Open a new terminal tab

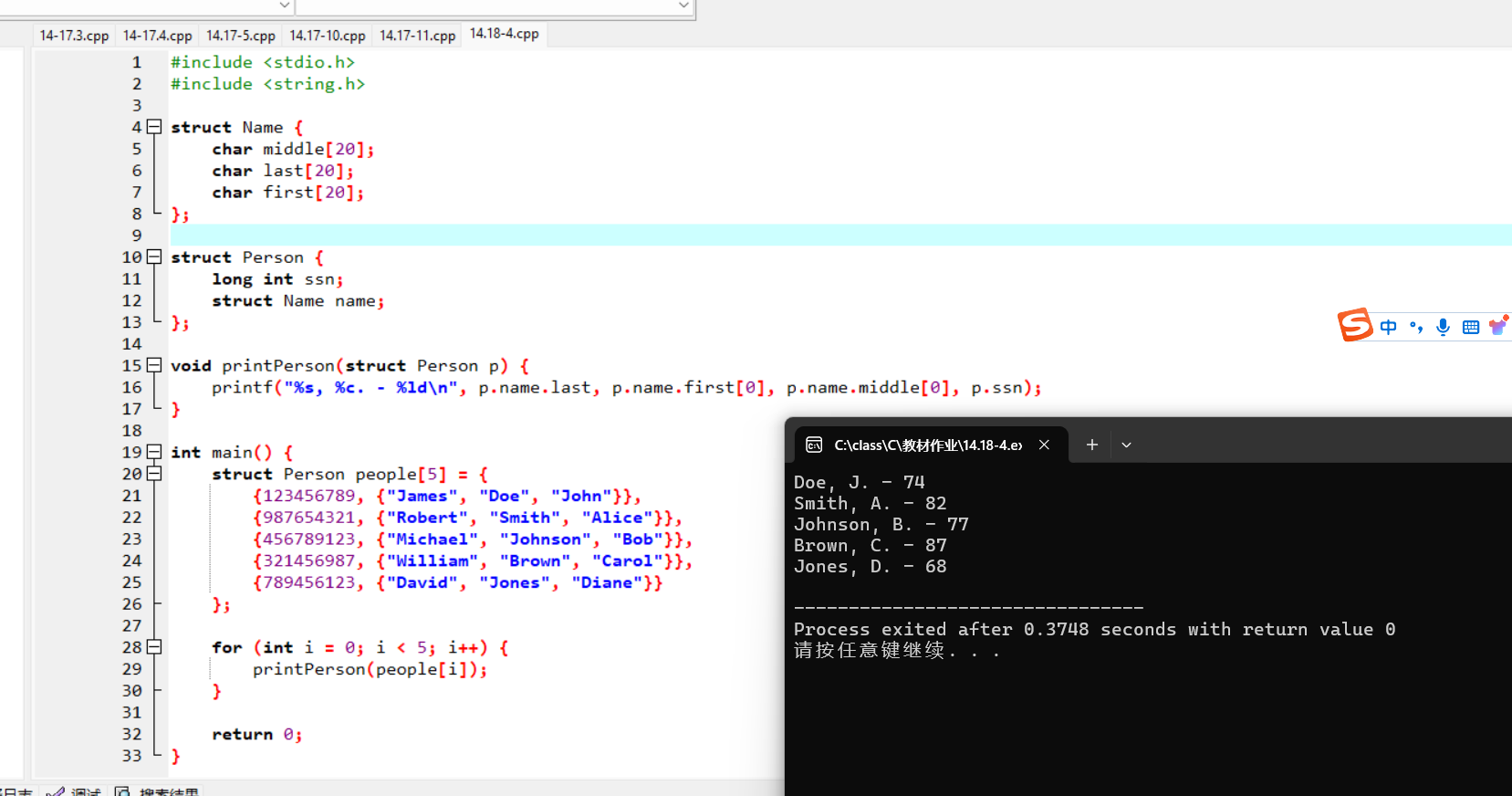tap(1091, 445)
